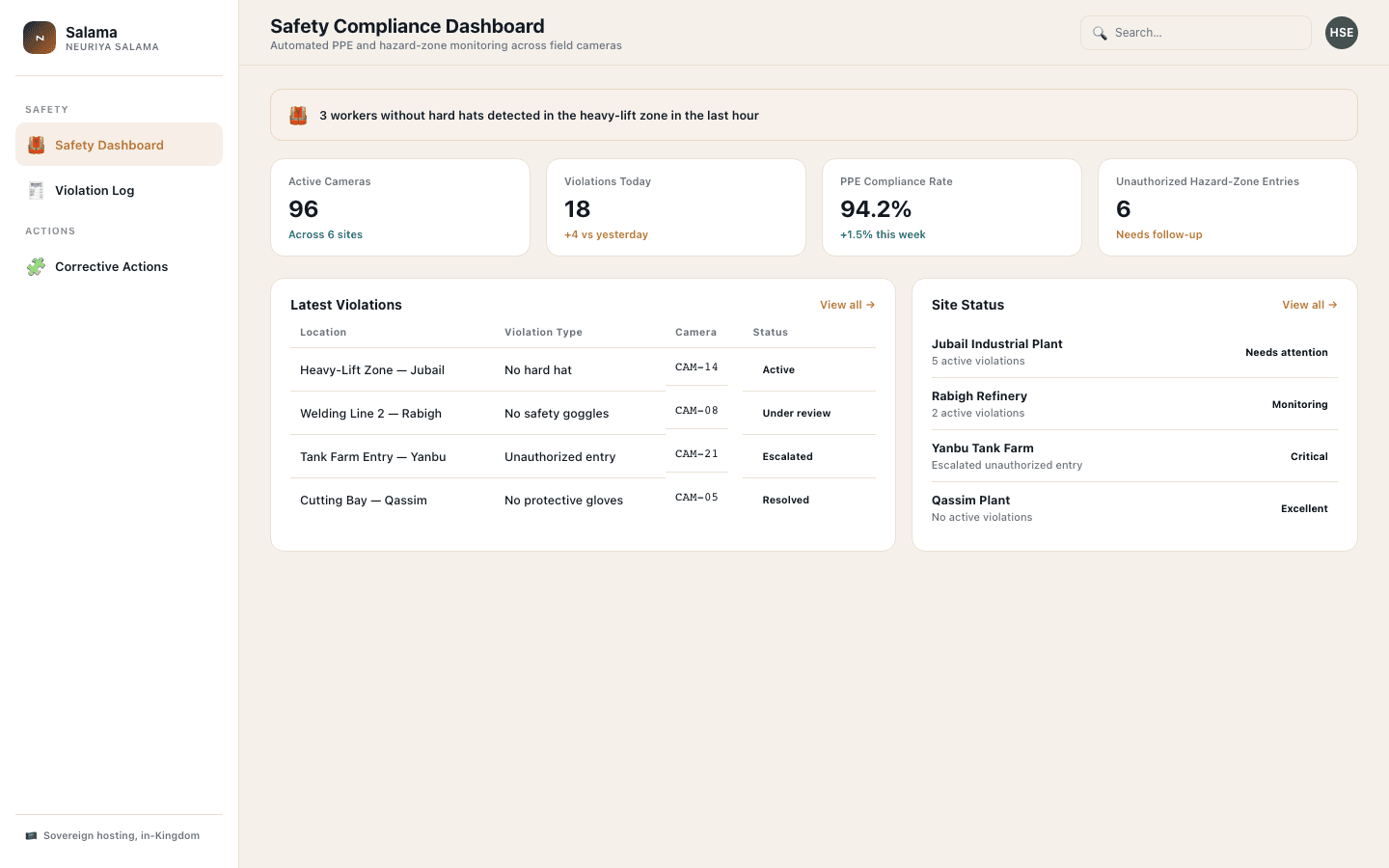This screenshot has height=868, width=1389.
Task: Select the Heavy-Lift Zone — Jubail row
Action: 583,369
